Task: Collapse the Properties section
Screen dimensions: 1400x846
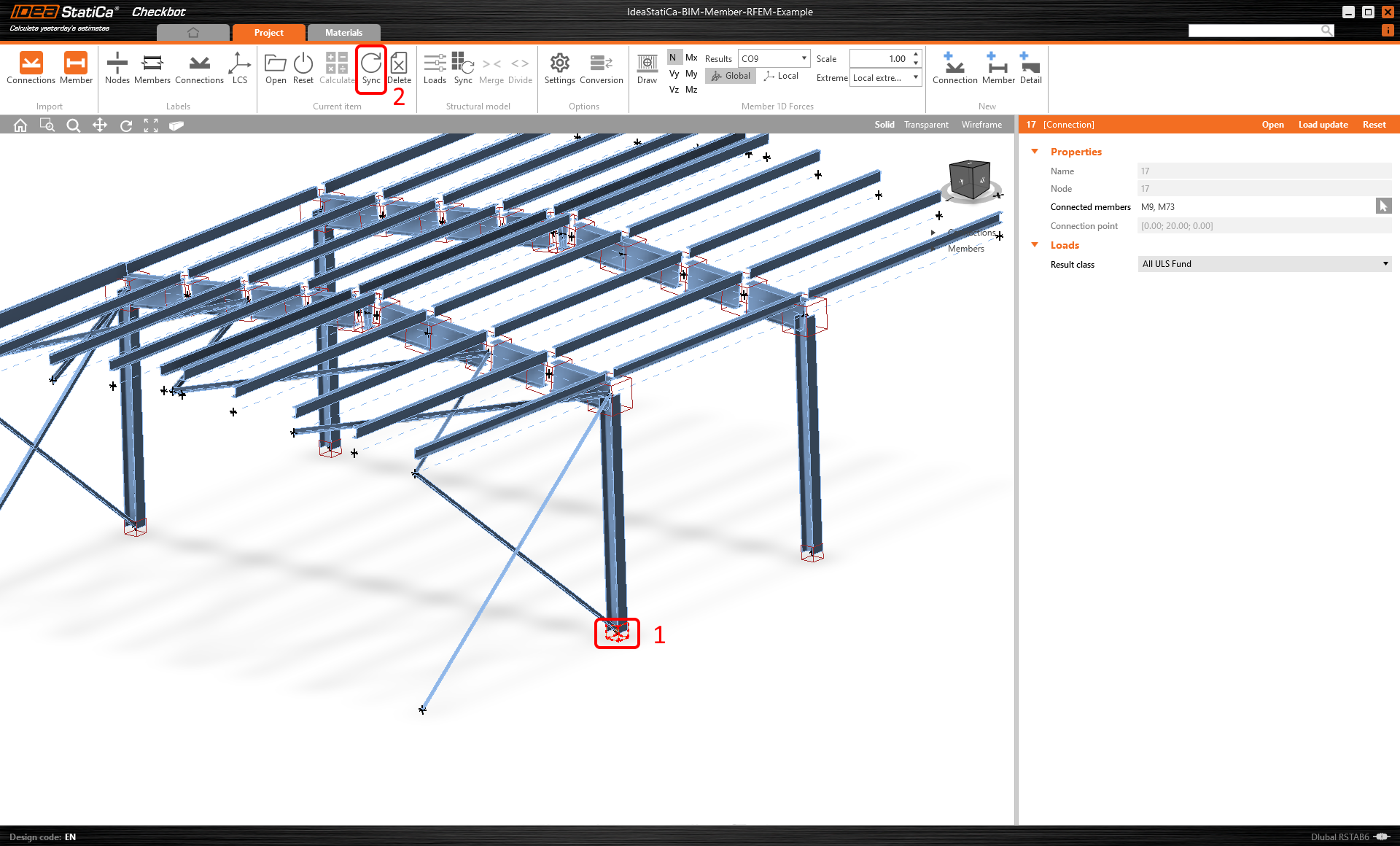Action: point(1035,152)
